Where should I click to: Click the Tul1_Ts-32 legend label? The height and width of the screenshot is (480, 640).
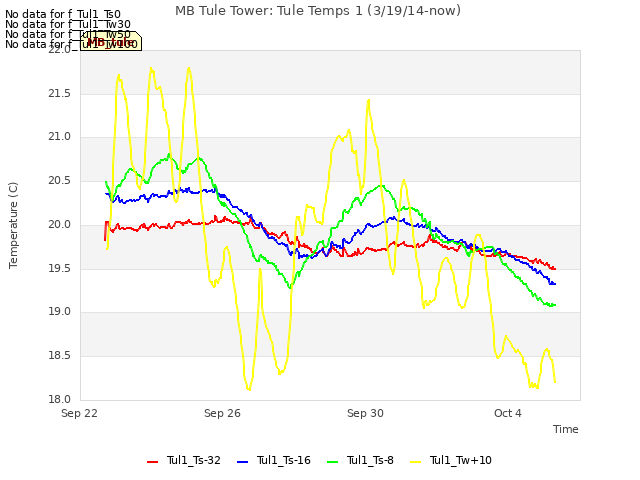coord(193,460)
